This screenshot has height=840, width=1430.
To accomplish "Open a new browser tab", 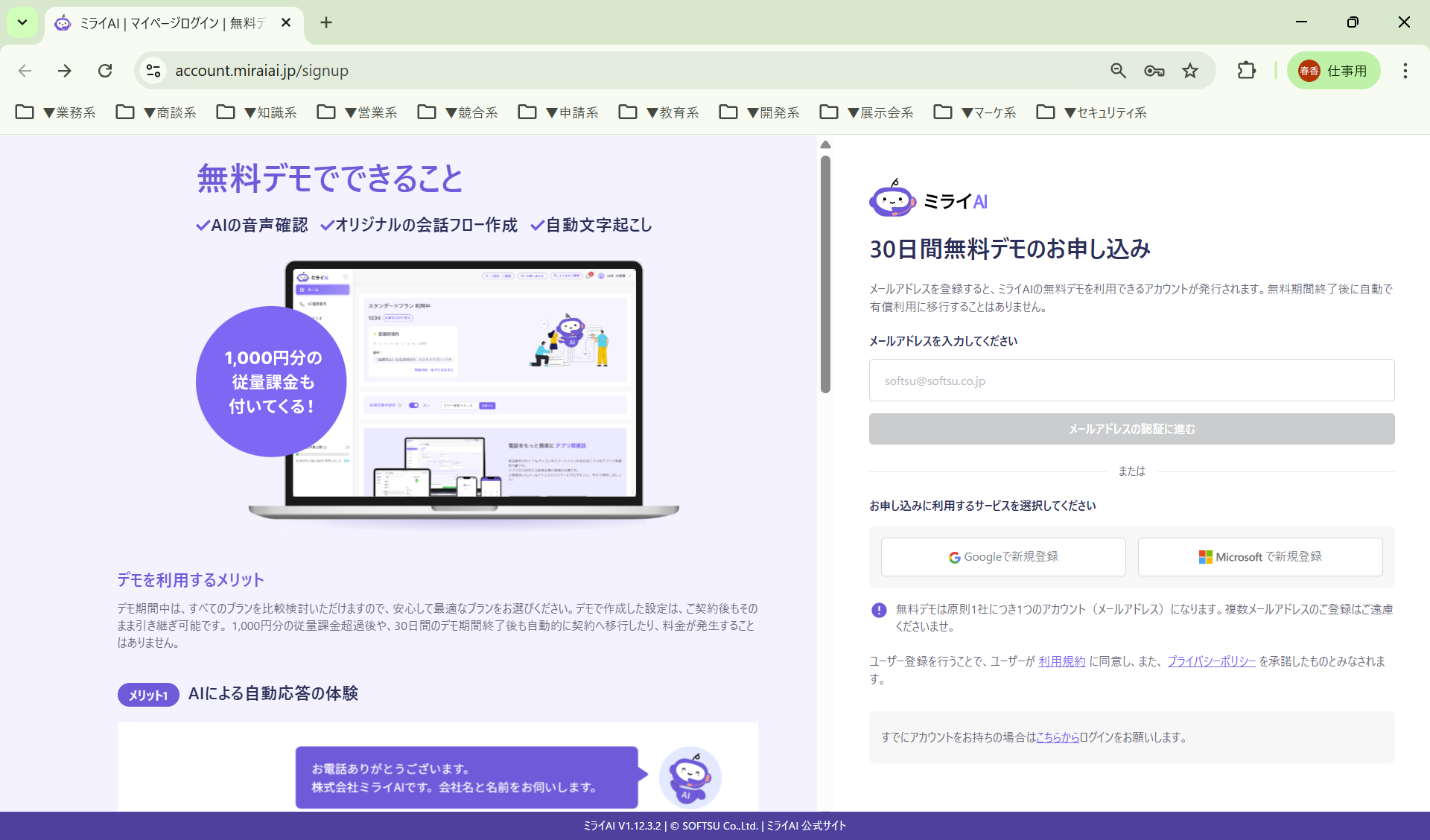I will point(326,22).
